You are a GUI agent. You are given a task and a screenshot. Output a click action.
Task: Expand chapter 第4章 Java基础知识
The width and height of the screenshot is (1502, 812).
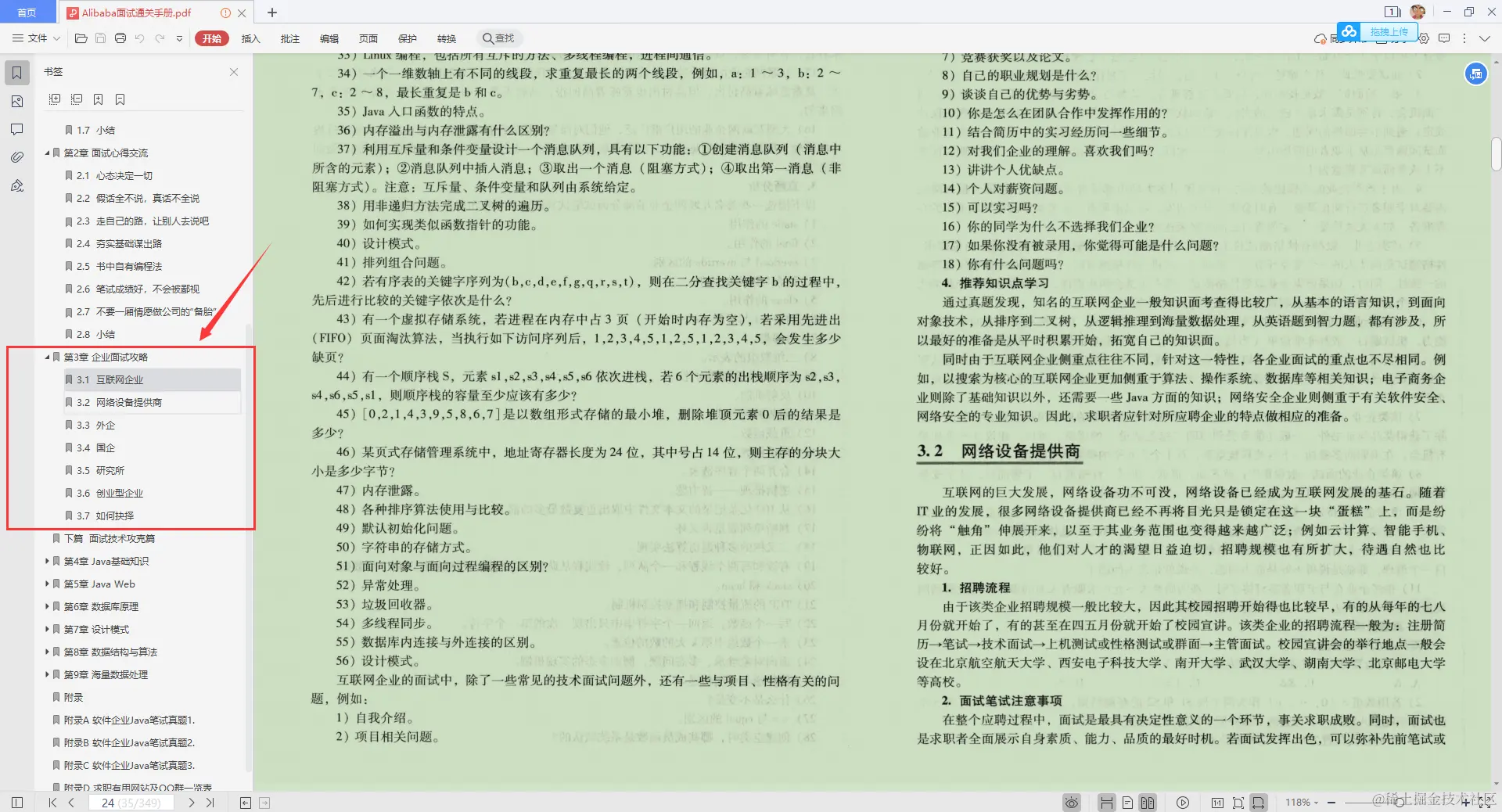(46, 561)
